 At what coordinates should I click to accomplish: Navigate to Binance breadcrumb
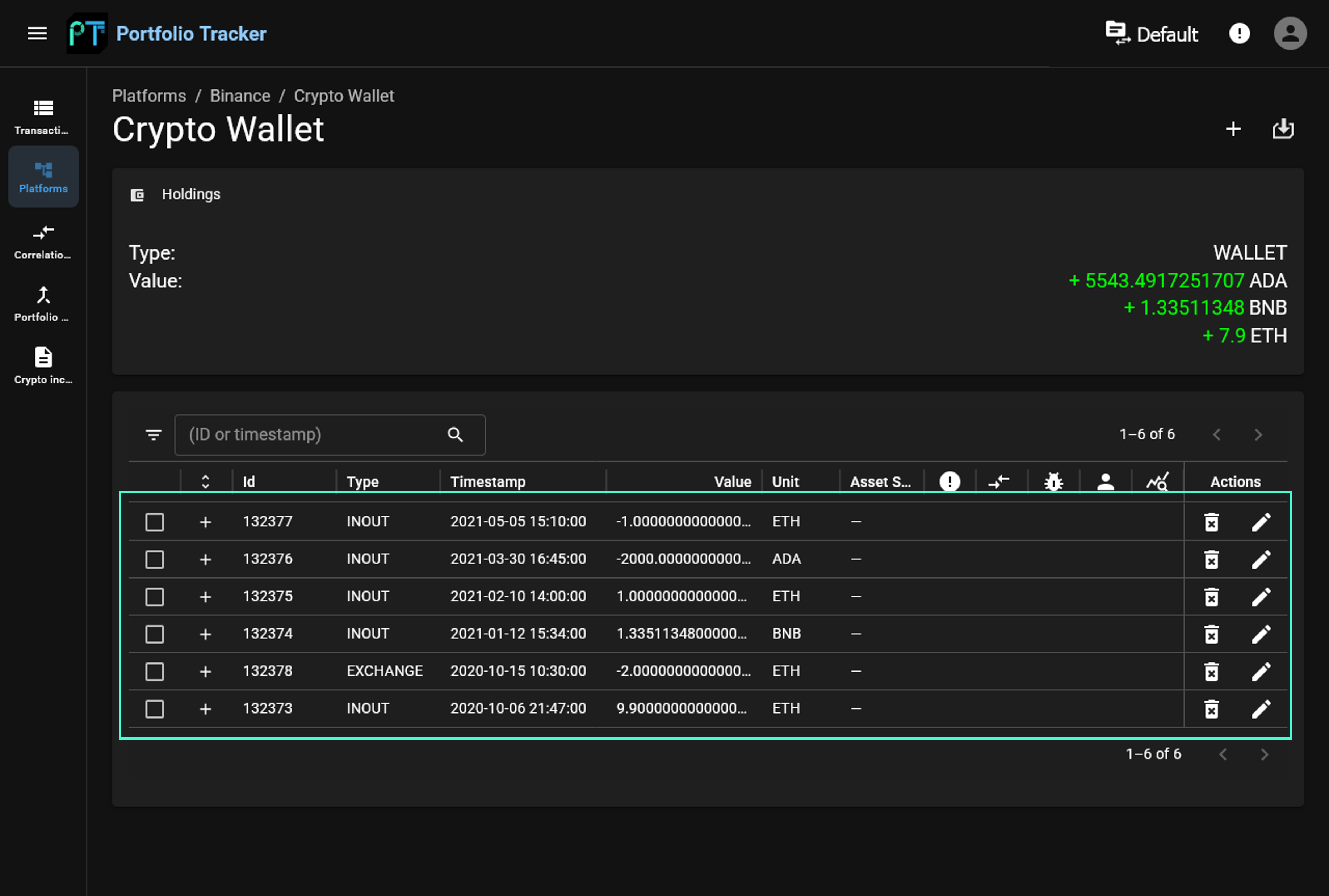(x=240, y=96)
